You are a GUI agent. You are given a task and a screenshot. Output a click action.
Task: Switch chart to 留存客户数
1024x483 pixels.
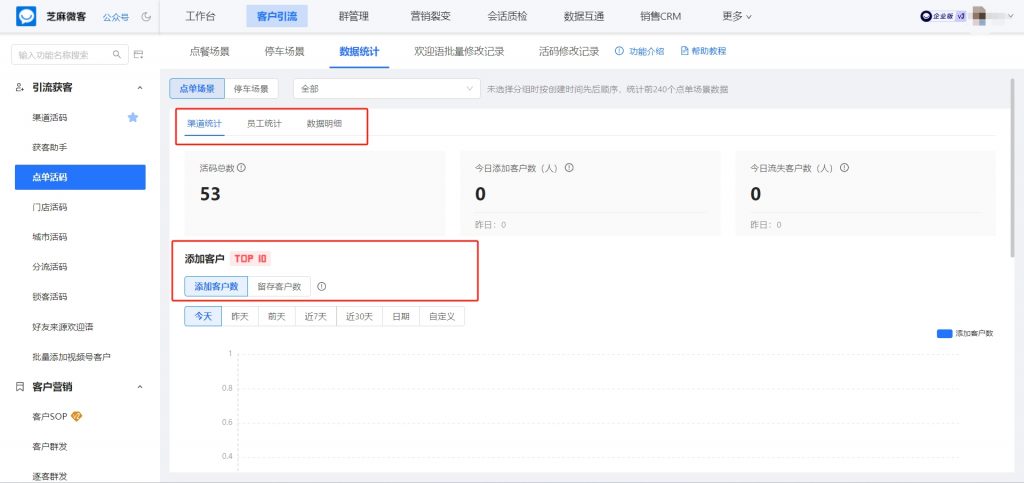click(x=280, y=286)
